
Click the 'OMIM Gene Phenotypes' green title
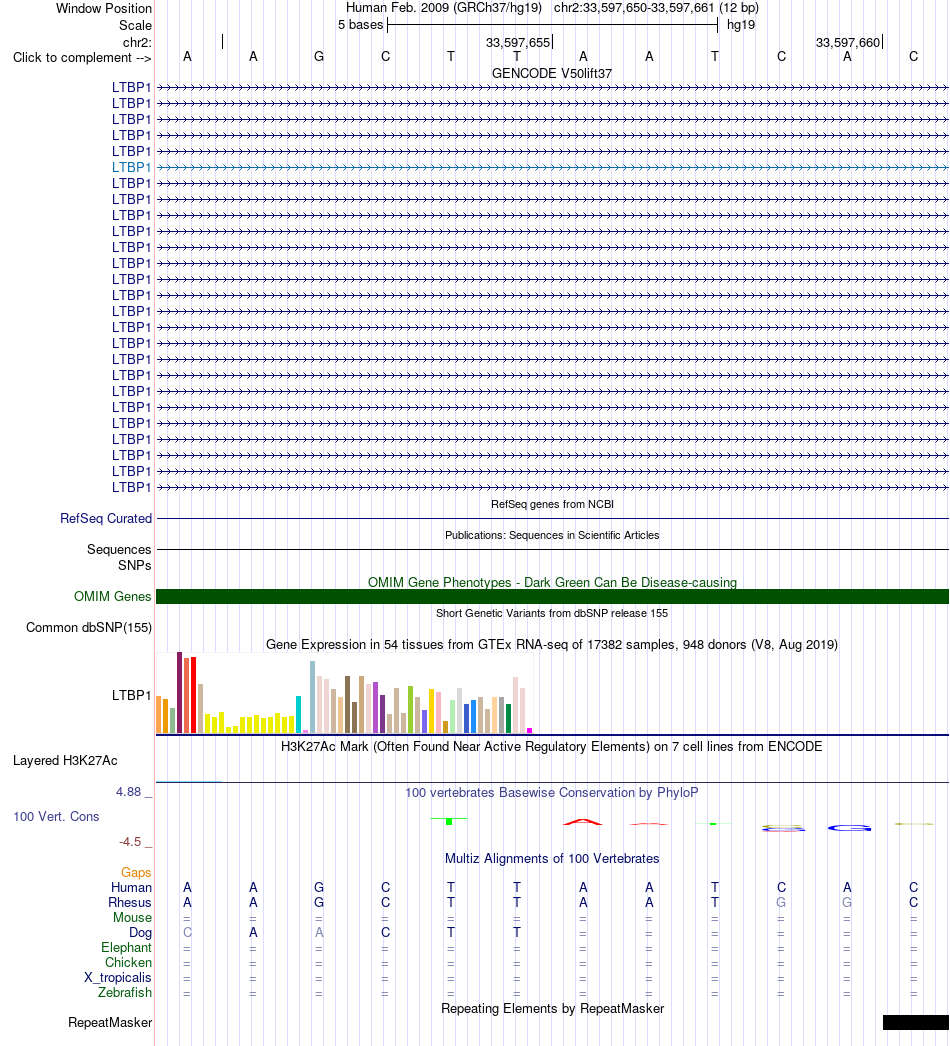point(552,582)
